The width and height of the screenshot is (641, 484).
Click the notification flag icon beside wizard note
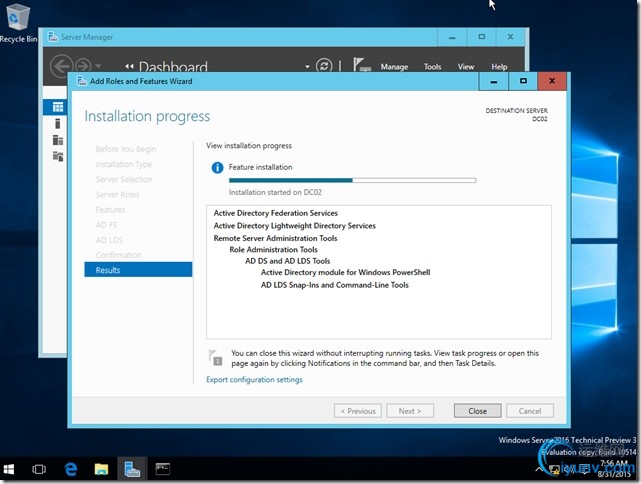pos(215,358)
